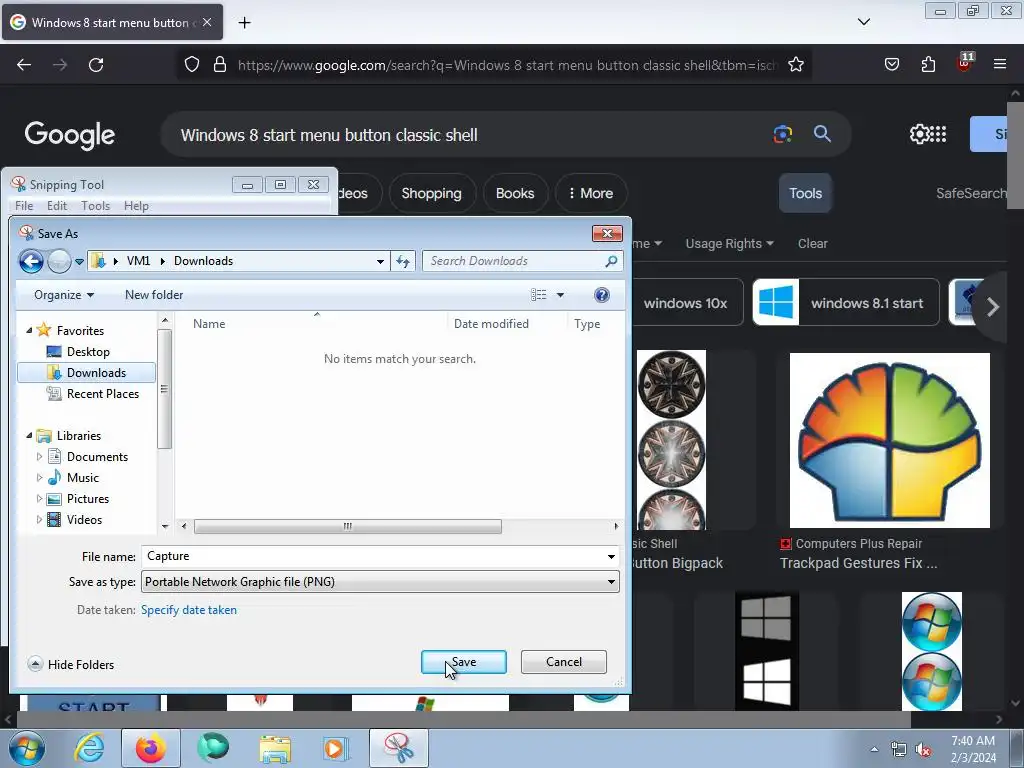This screenshot has height=768, width=1024.
Task: Select the Videos library item
Action: point(84,520)
